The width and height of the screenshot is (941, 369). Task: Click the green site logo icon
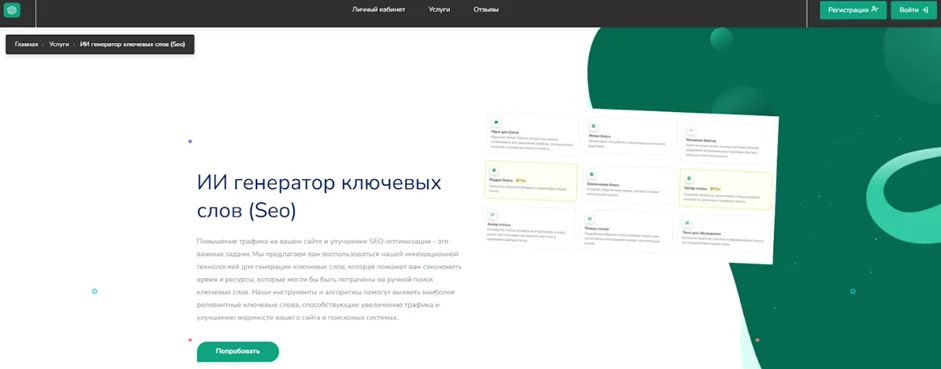[12, 10]
